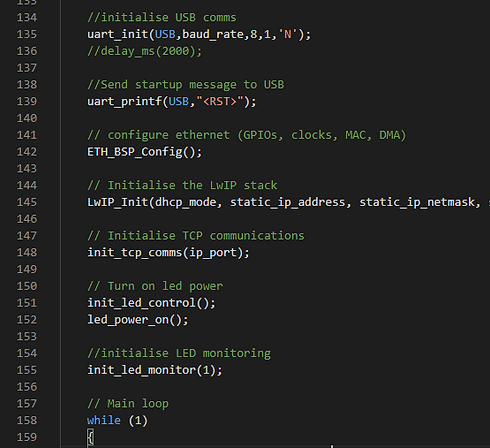Viewport: 490px width, 448px height.
Task: Click line number 145 in gutter
Action: 27,202
